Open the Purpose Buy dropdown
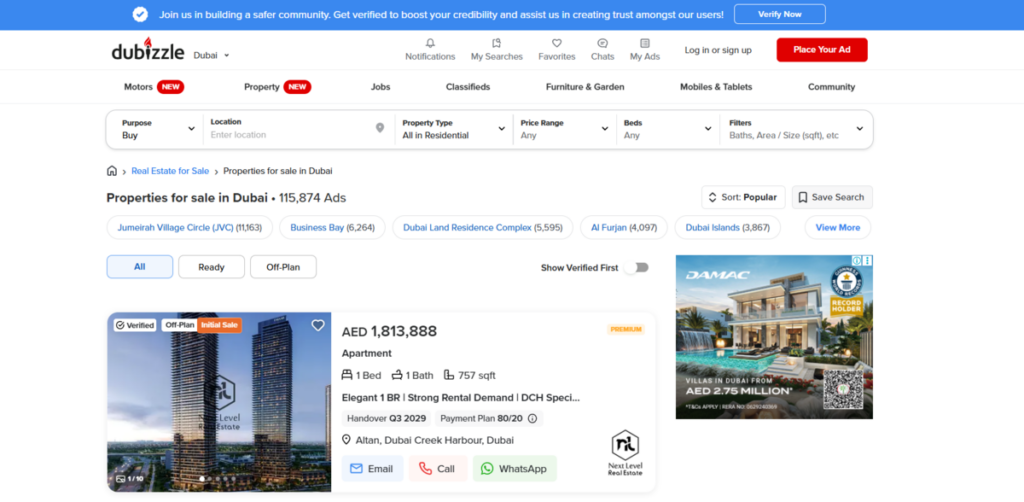Screen dimensions: 1024x502 pyautogui.click(x=158, y=129)
